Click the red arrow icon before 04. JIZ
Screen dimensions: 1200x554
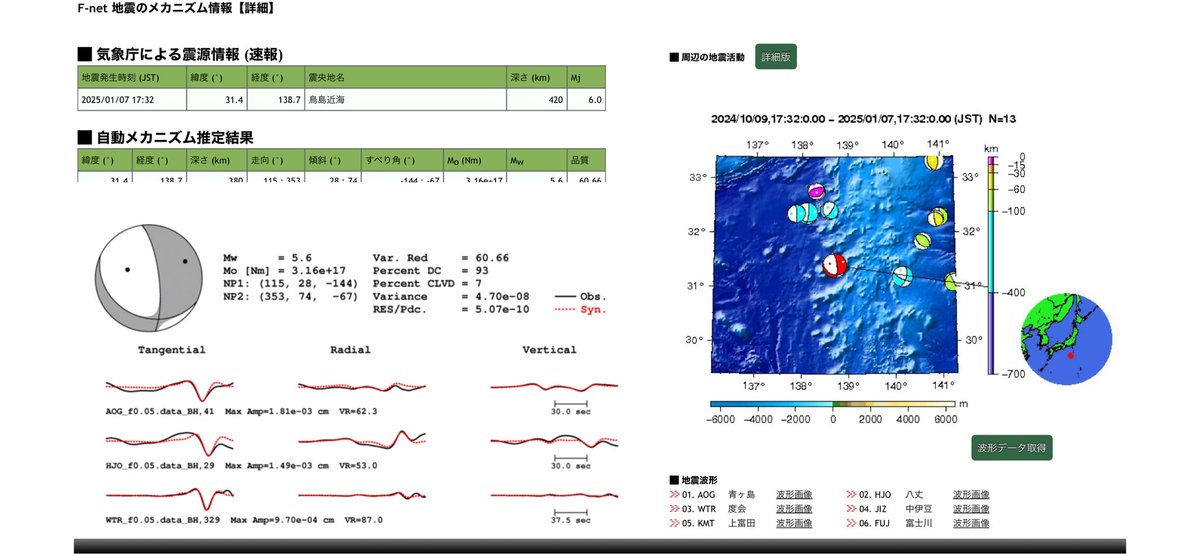coord(851,508)
